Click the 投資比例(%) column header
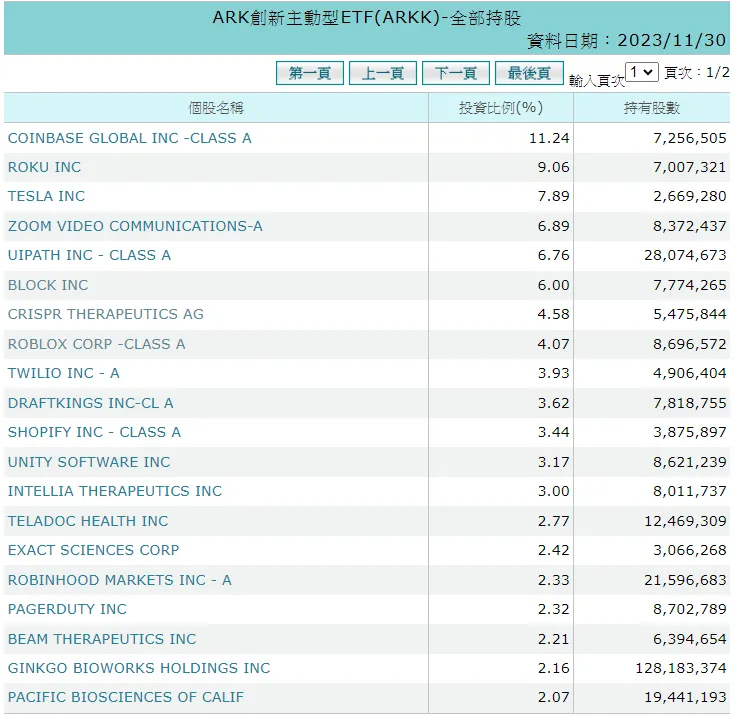This screenshot has width=737, height=717. (x=501, y=108)
